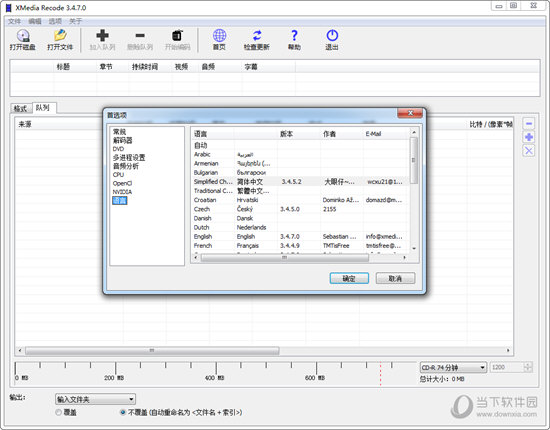
Task: Click the OK (确定) button
Action: (349, 278)
